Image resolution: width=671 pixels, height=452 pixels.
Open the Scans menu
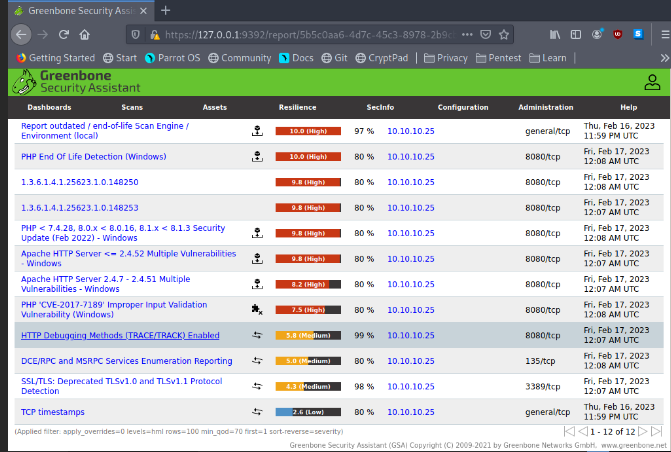(132, 107)
